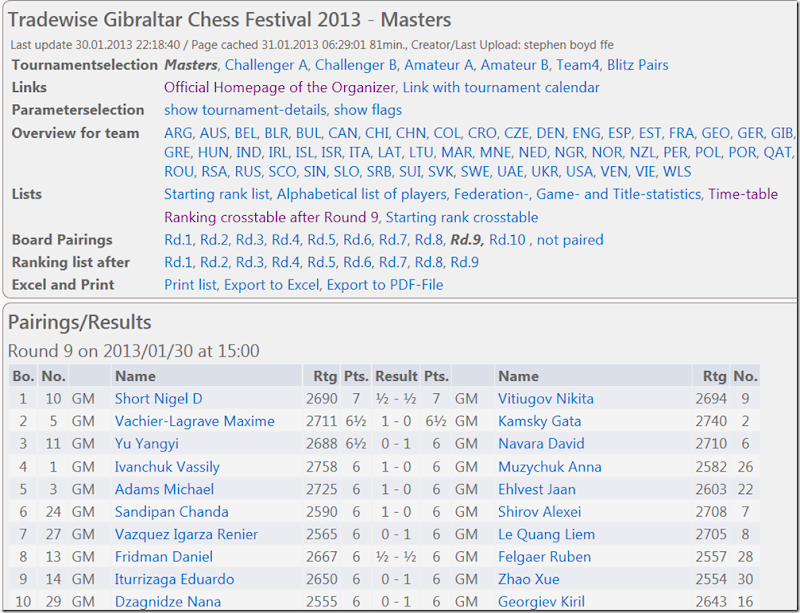The width and height of the screenshot is (800, 613).
Task: Click the Name column header on left side
Action: coord(135,376)
